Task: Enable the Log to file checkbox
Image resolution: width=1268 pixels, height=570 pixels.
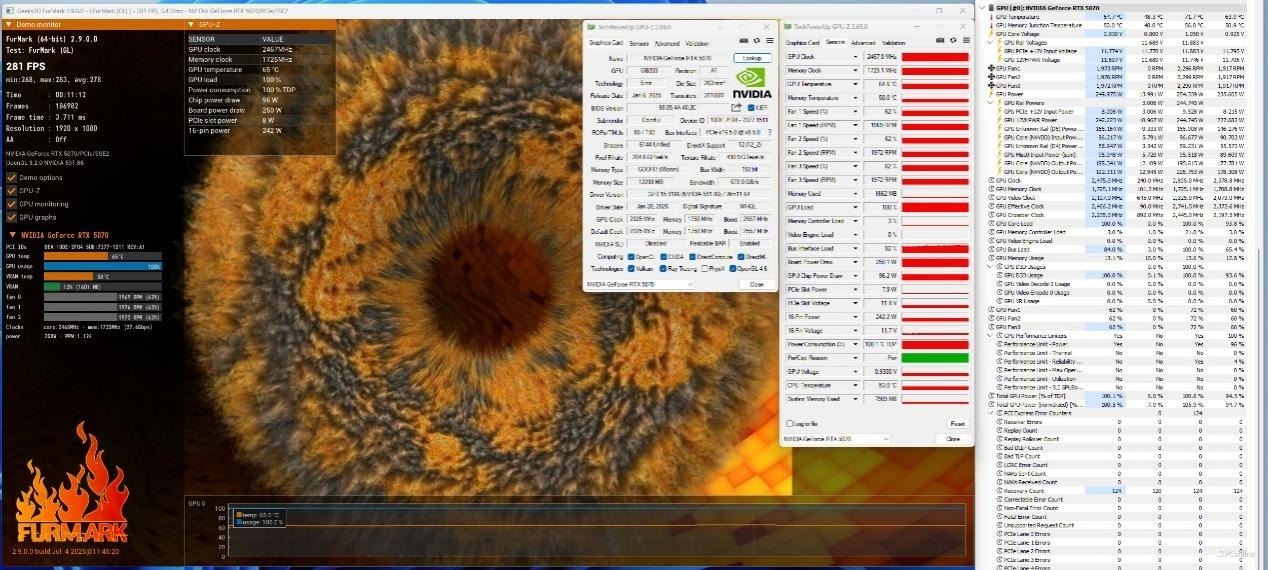Action: click(x=791, y=423)
